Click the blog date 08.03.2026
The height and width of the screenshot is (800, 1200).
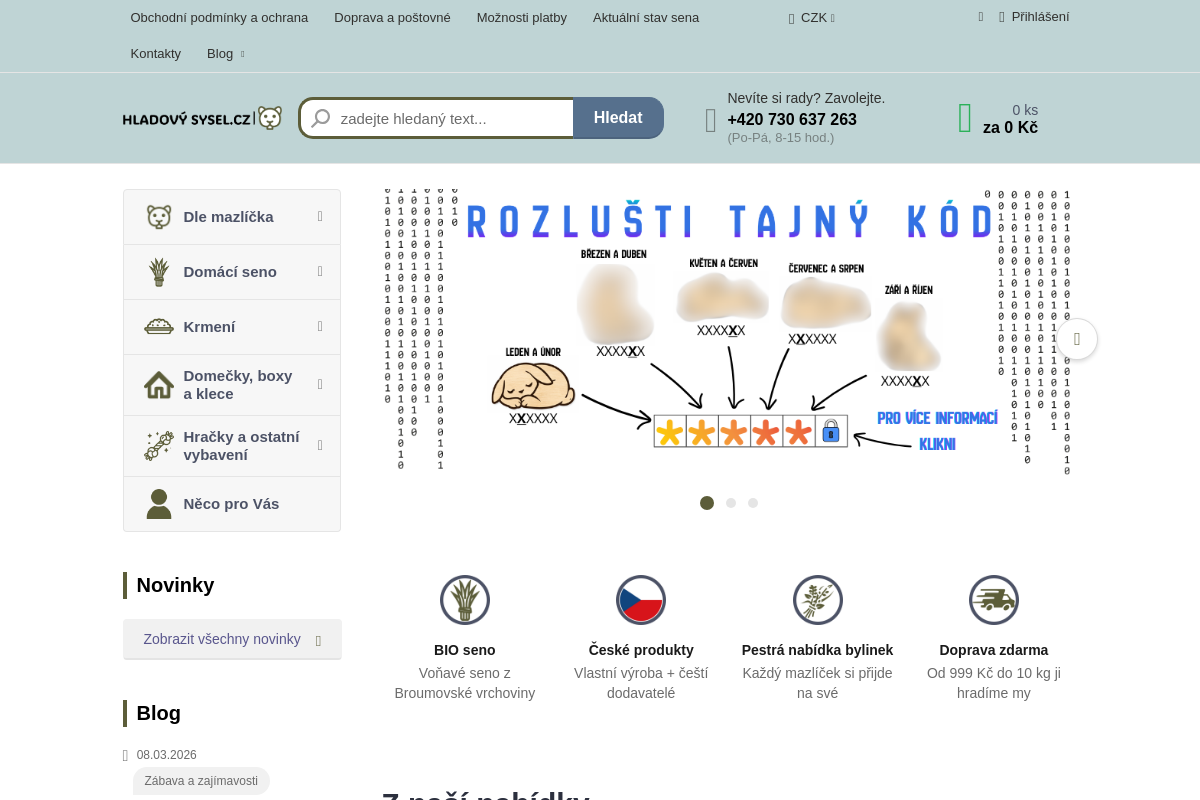pos(167,756)
